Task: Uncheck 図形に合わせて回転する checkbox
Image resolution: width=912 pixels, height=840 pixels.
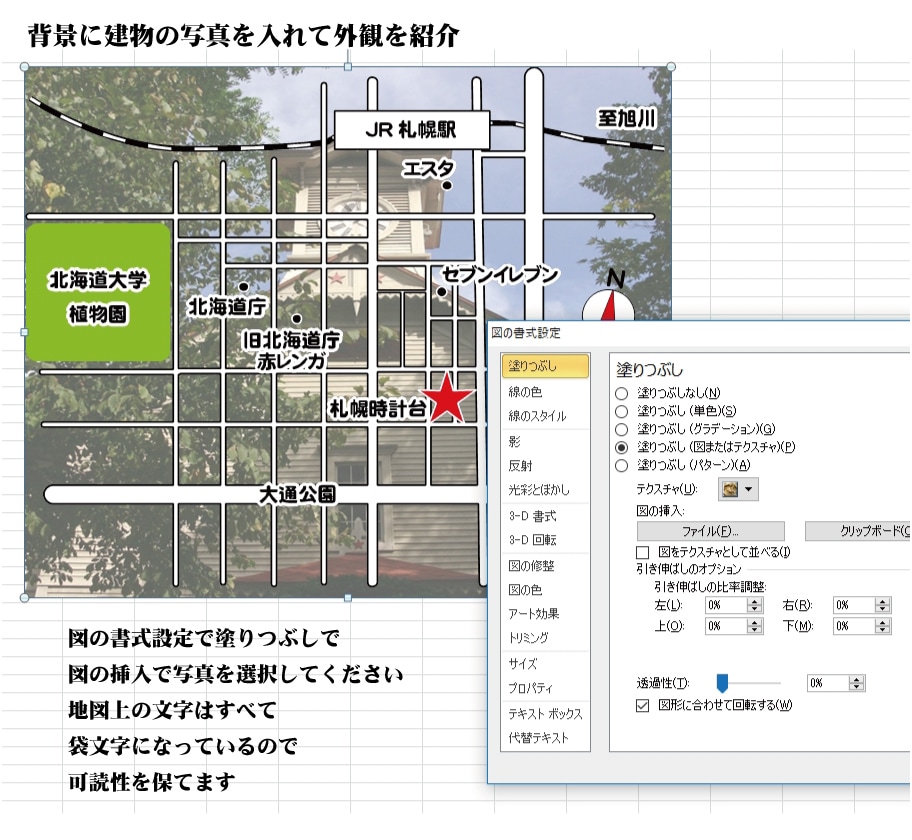Action: pos(643,706)
